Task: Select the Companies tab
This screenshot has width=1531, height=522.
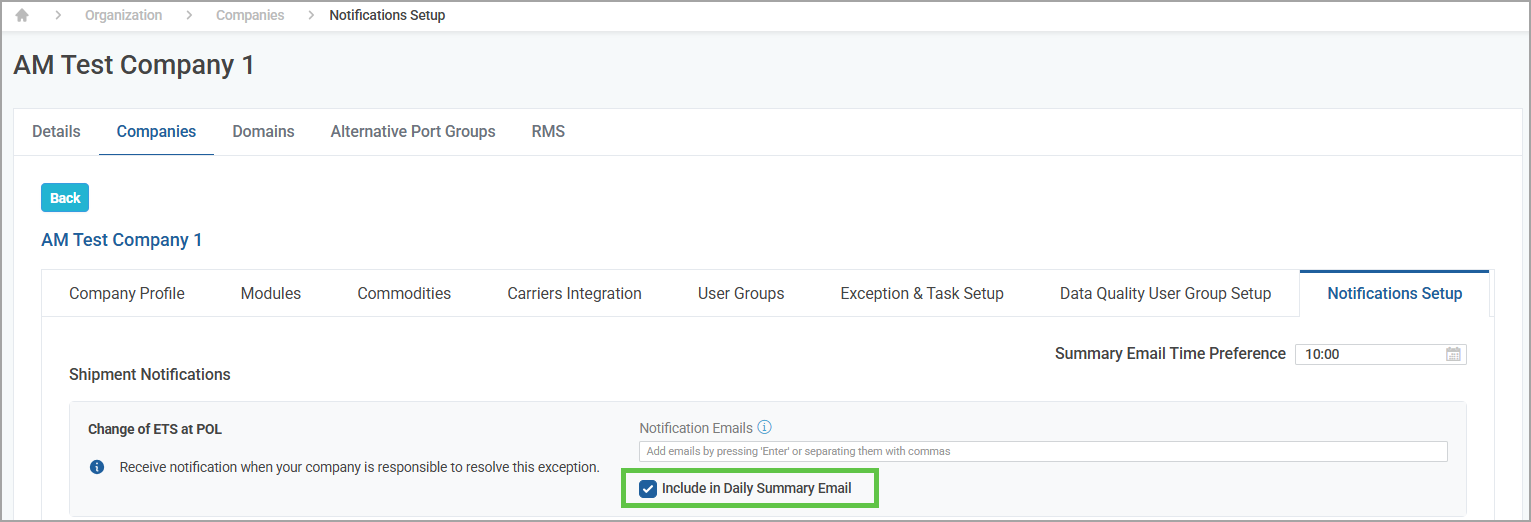Action: [x=156, y=131]
